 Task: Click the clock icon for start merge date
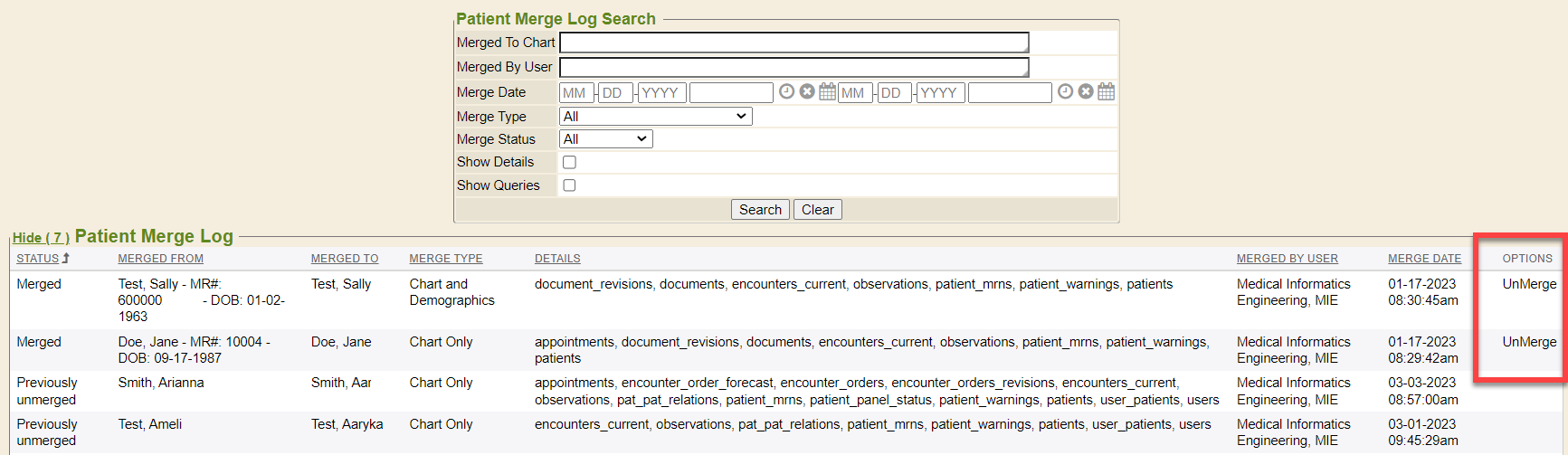786,91
